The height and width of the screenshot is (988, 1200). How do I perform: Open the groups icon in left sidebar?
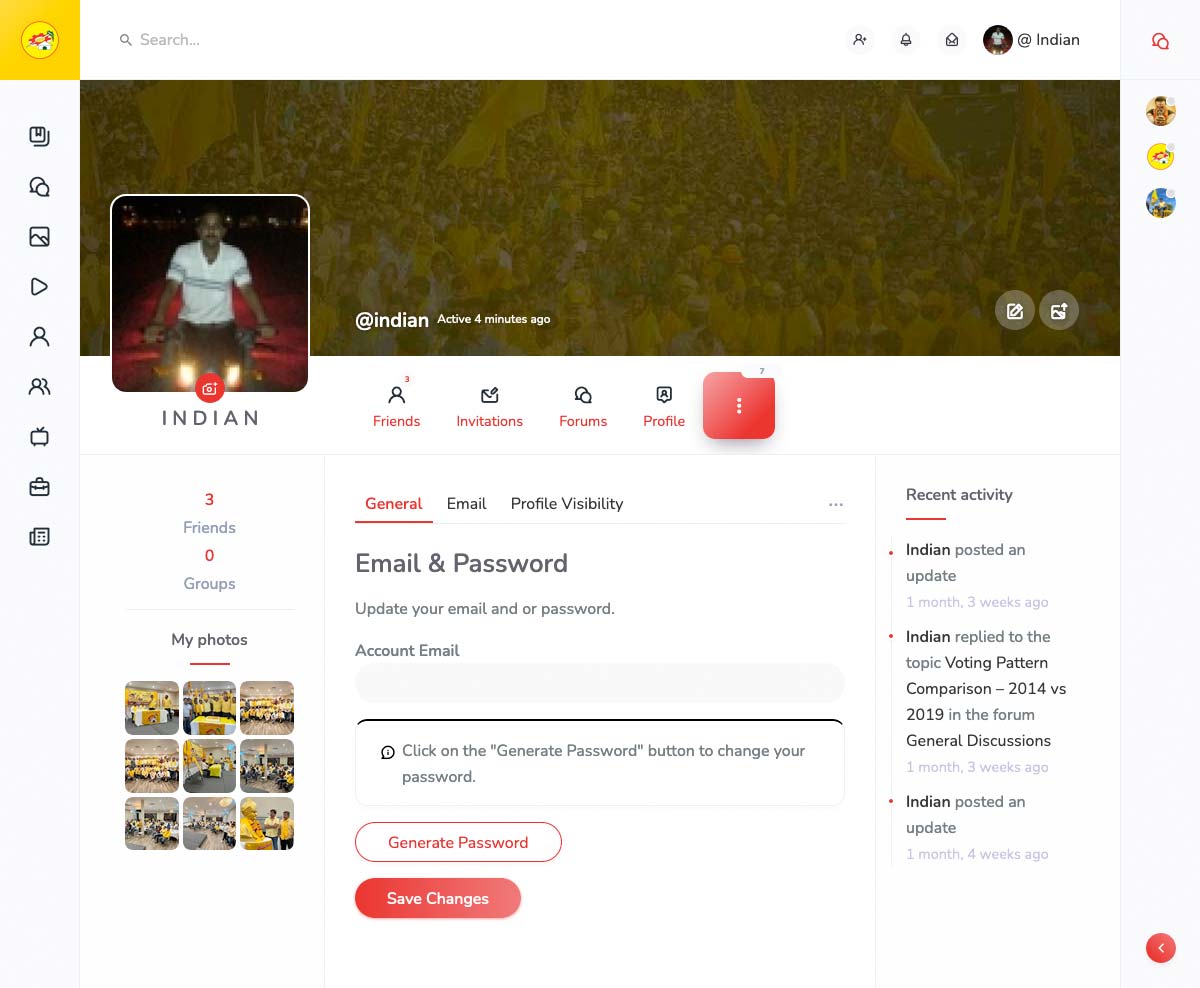click(x=40, y=387)
